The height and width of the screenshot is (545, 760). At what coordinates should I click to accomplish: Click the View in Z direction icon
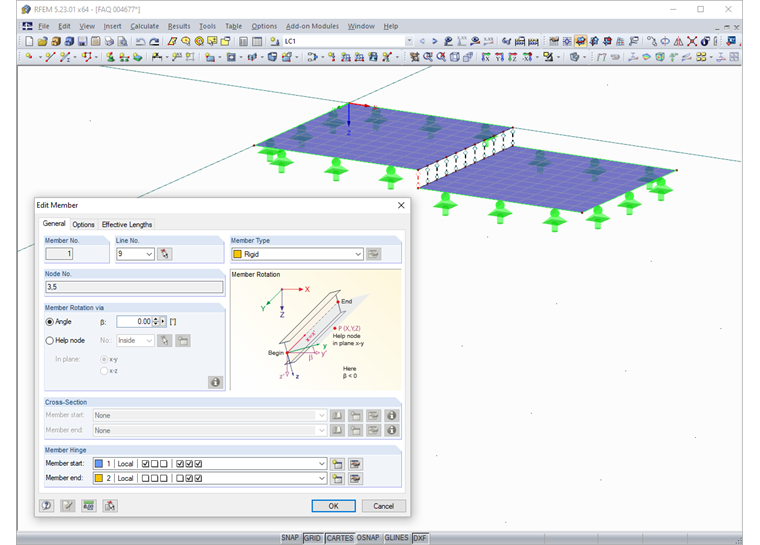tap(513, 57)
